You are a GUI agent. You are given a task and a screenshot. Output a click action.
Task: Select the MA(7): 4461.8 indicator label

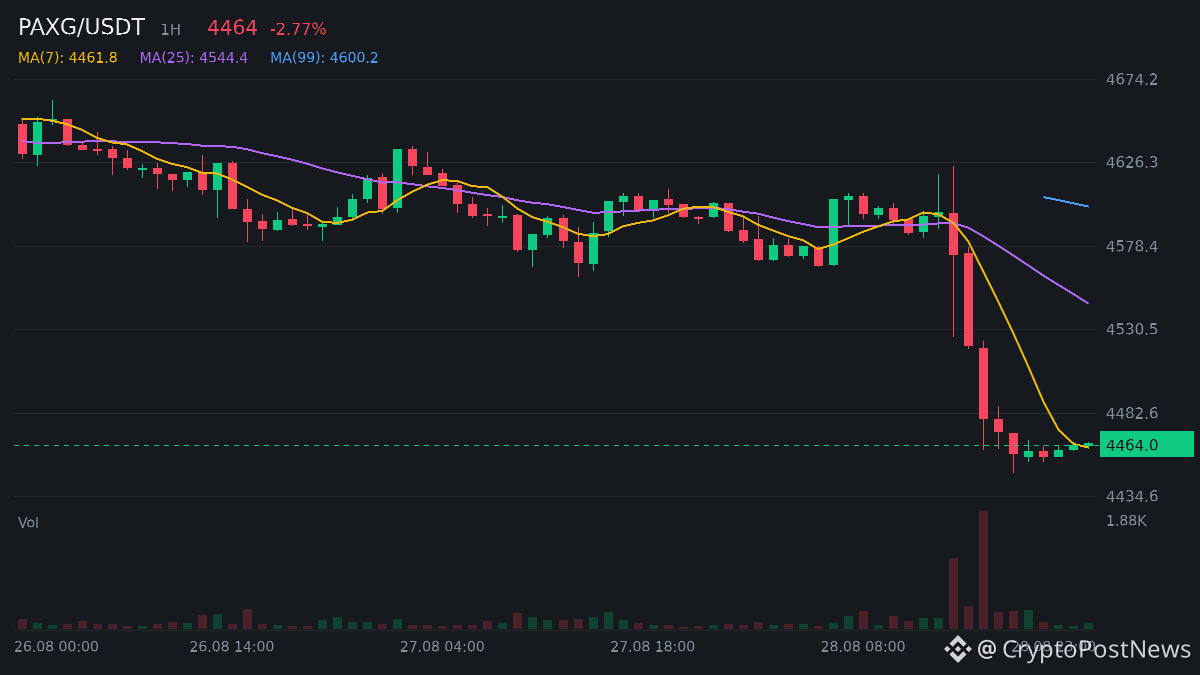point(67,58)
